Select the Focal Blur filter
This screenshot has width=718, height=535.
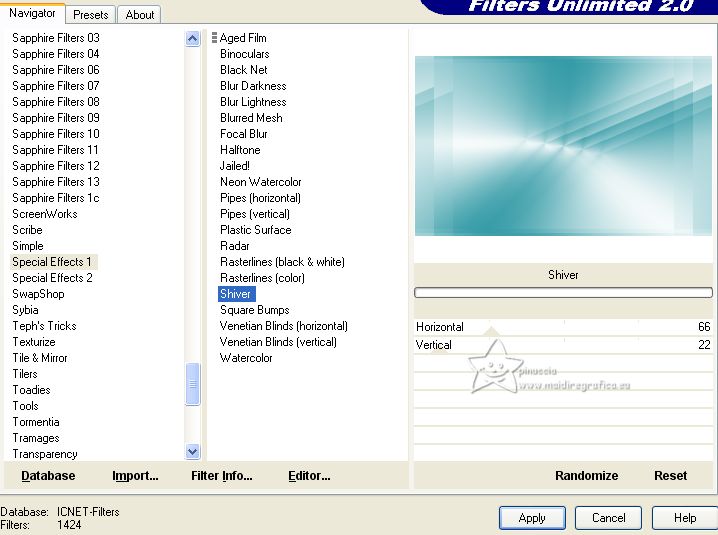tap(244, 134)
